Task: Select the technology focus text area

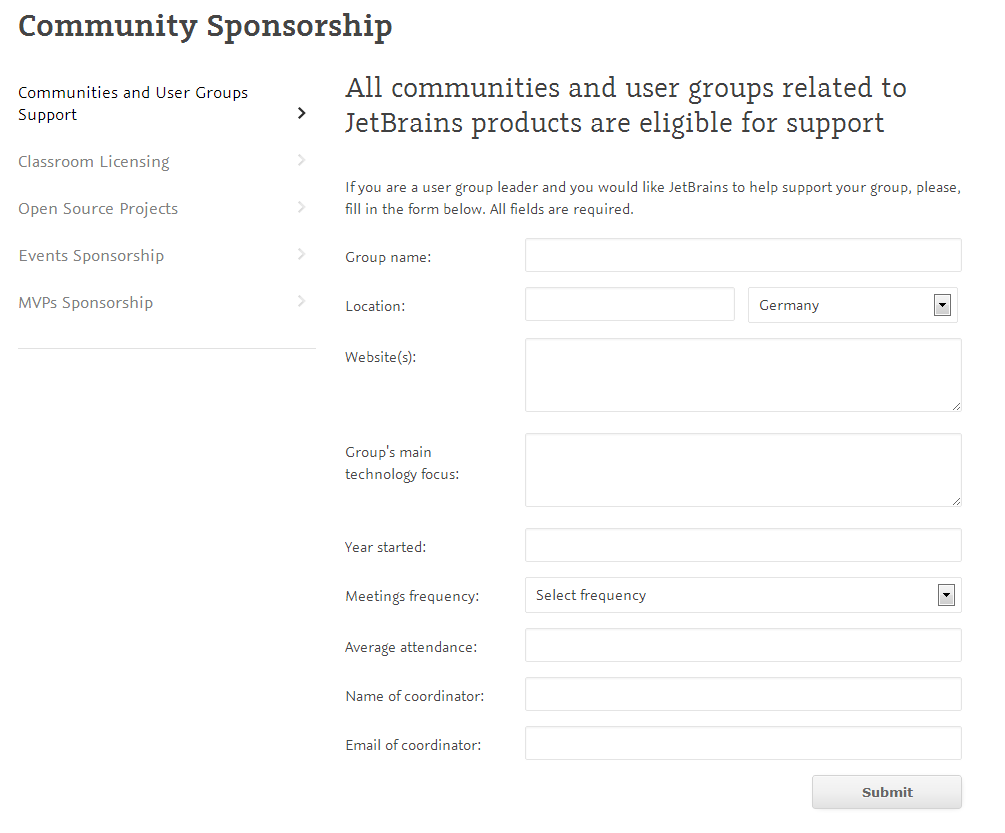Action: click(x=743, y=470)
